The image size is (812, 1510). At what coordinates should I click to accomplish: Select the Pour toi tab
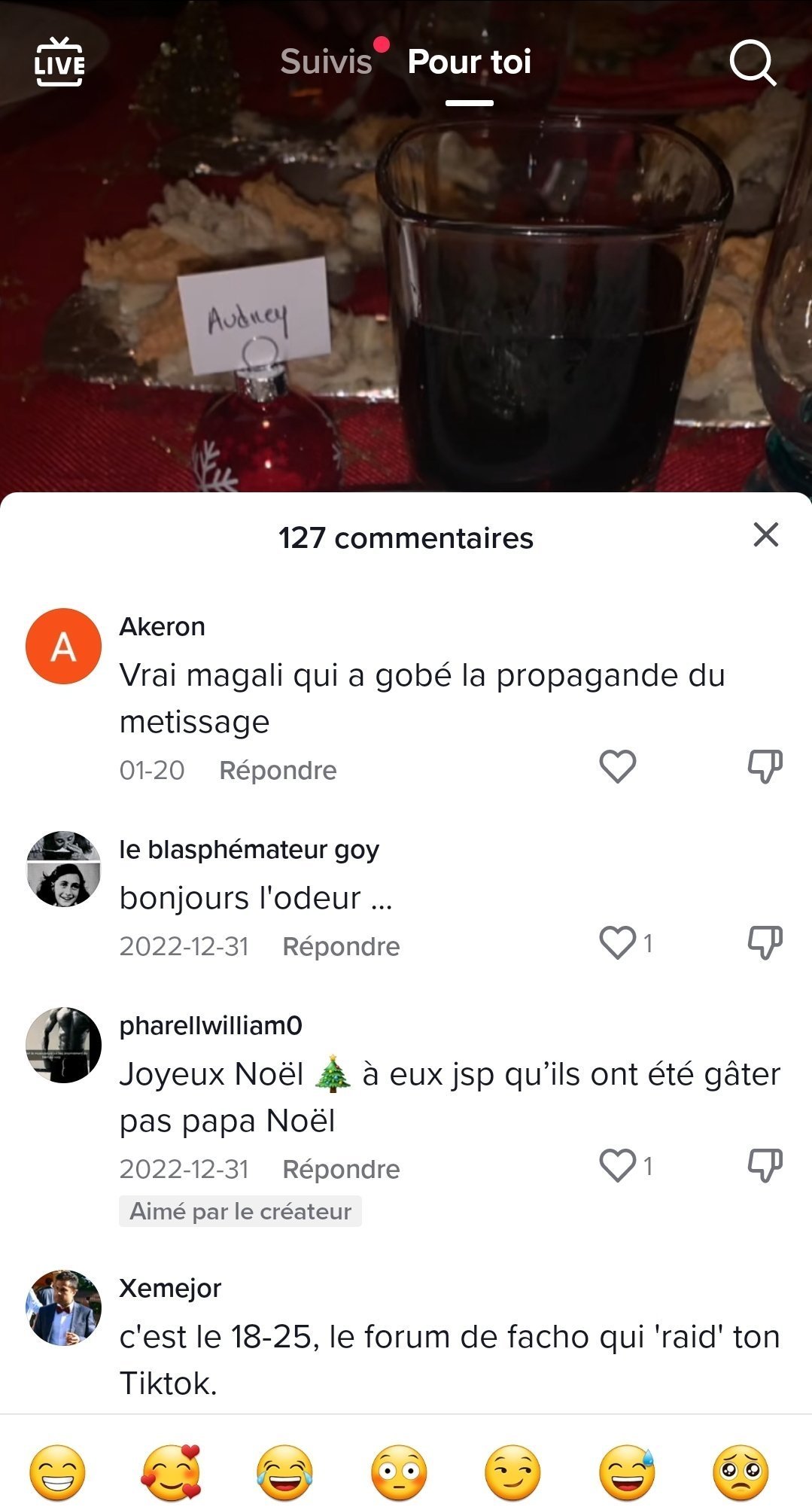point(470,62)
